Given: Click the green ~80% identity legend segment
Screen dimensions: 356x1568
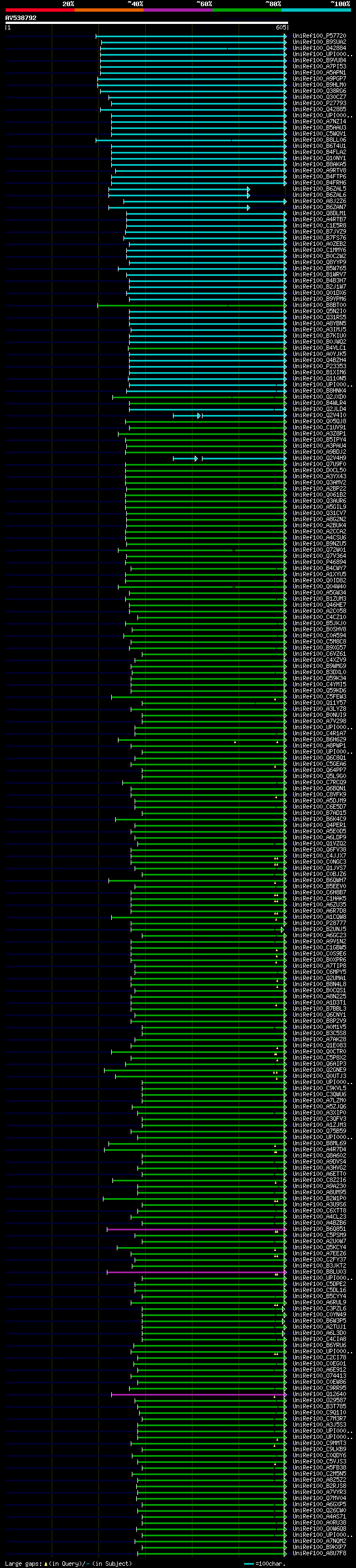Looking at the screenshot, I should (247, 10).
